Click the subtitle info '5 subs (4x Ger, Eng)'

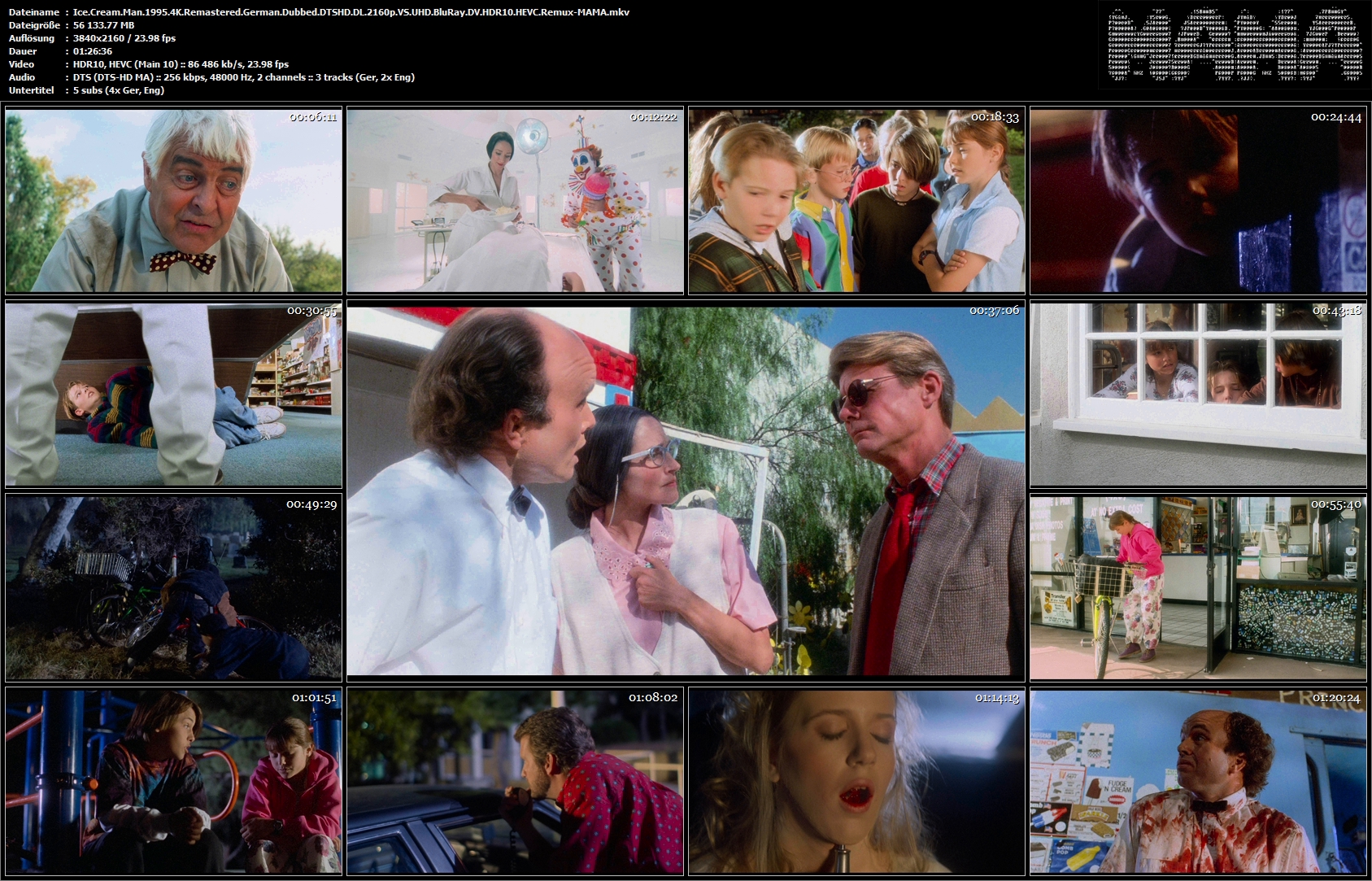(x=119, y=90)
